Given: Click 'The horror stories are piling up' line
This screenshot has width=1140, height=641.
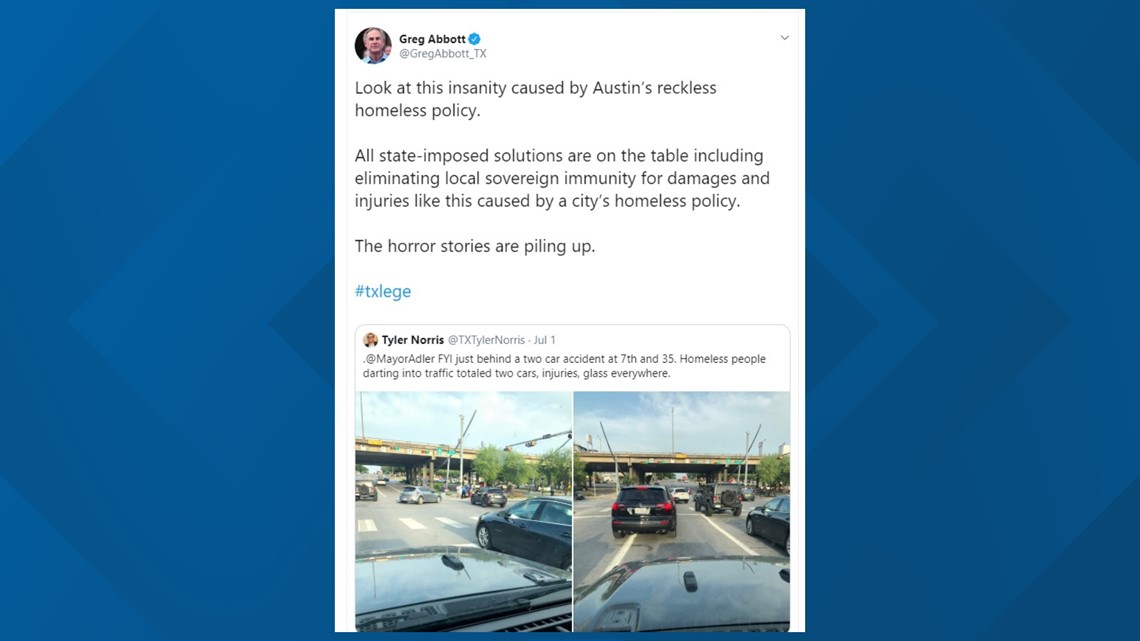Looking at the screenshot, I should click(475, 246).
